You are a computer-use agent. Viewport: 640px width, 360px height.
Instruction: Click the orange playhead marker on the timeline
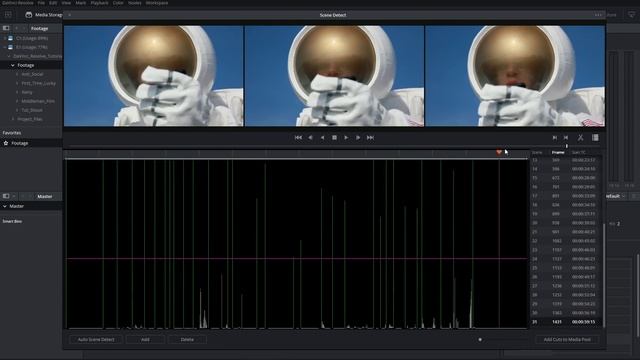point(499,152)
